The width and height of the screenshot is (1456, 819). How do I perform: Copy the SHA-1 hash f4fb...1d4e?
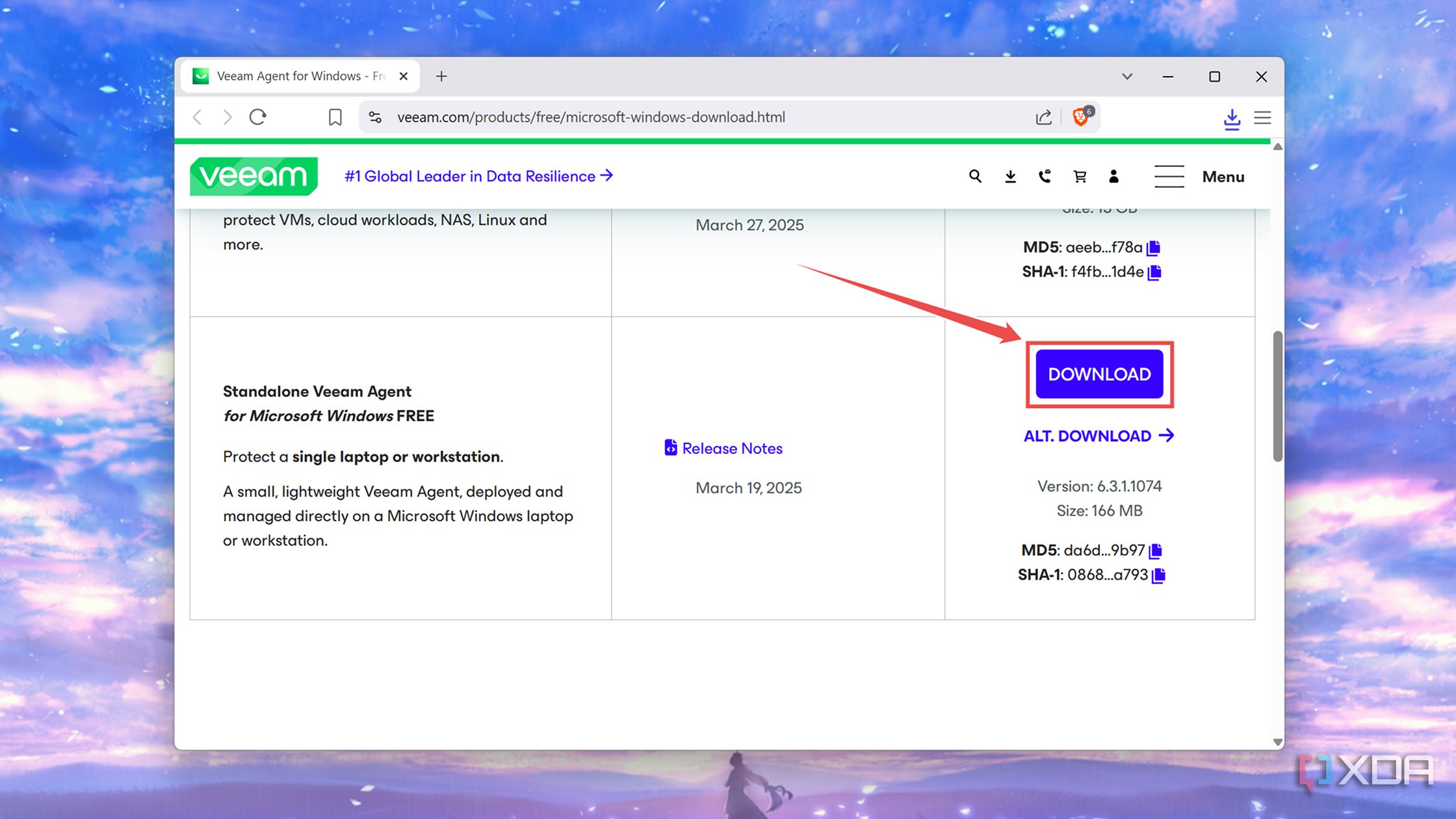(x=1154, y=272)
